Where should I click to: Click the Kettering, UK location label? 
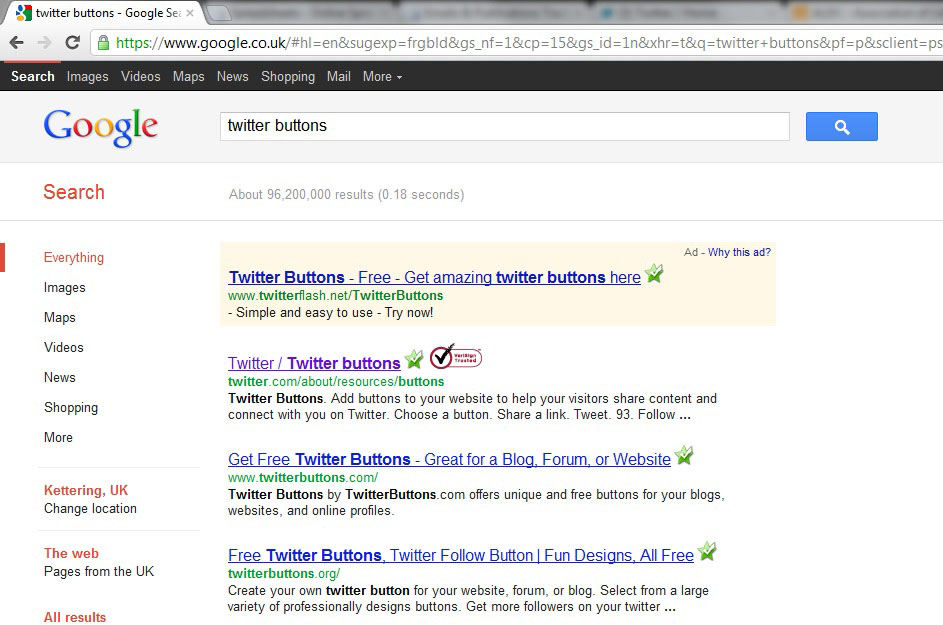click(x=85, y=490)
